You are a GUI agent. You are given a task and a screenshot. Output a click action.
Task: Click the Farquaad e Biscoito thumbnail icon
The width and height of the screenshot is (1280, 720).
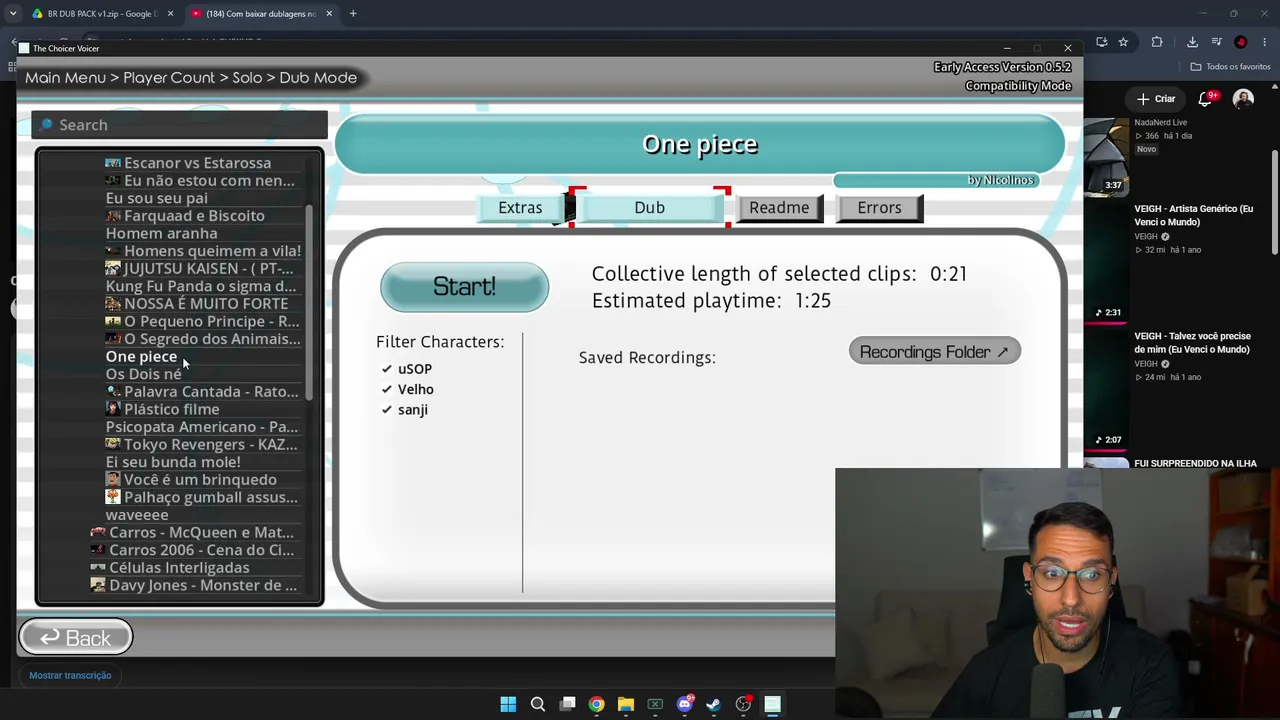click(113, 216)
